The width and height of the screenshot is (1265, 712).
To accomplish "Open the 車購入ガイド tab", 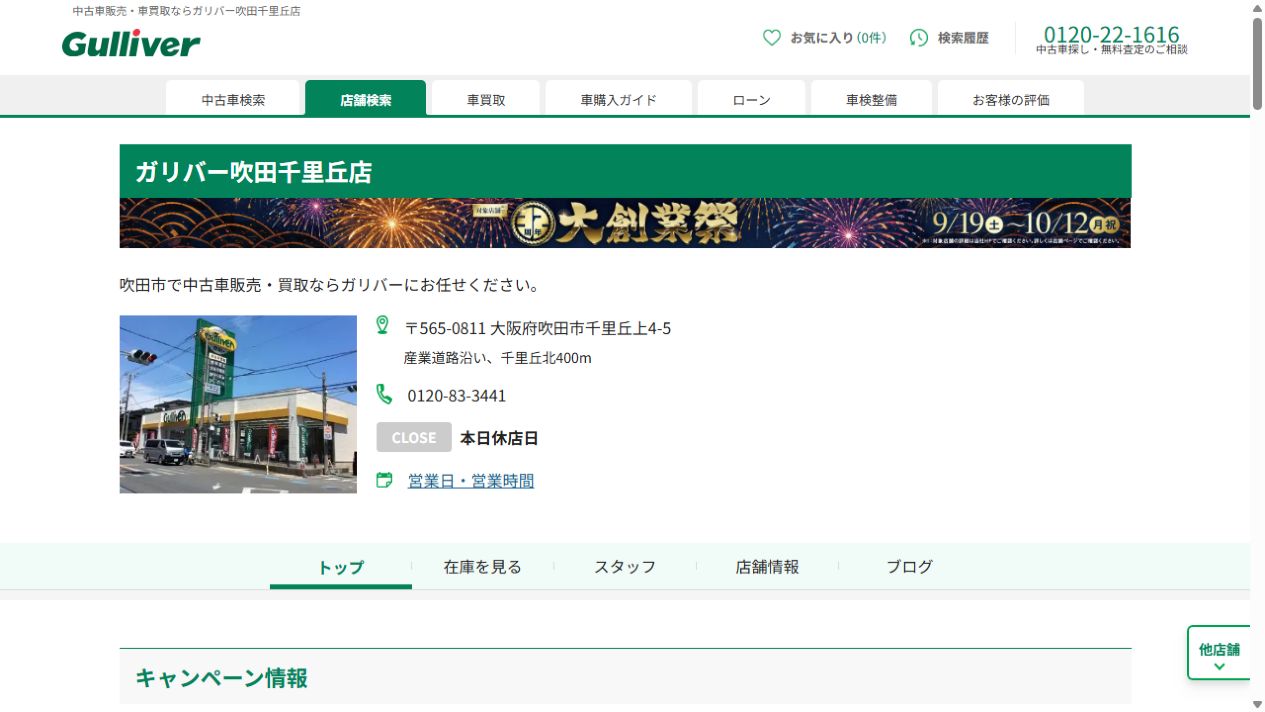I will click(x=619, y=99).
